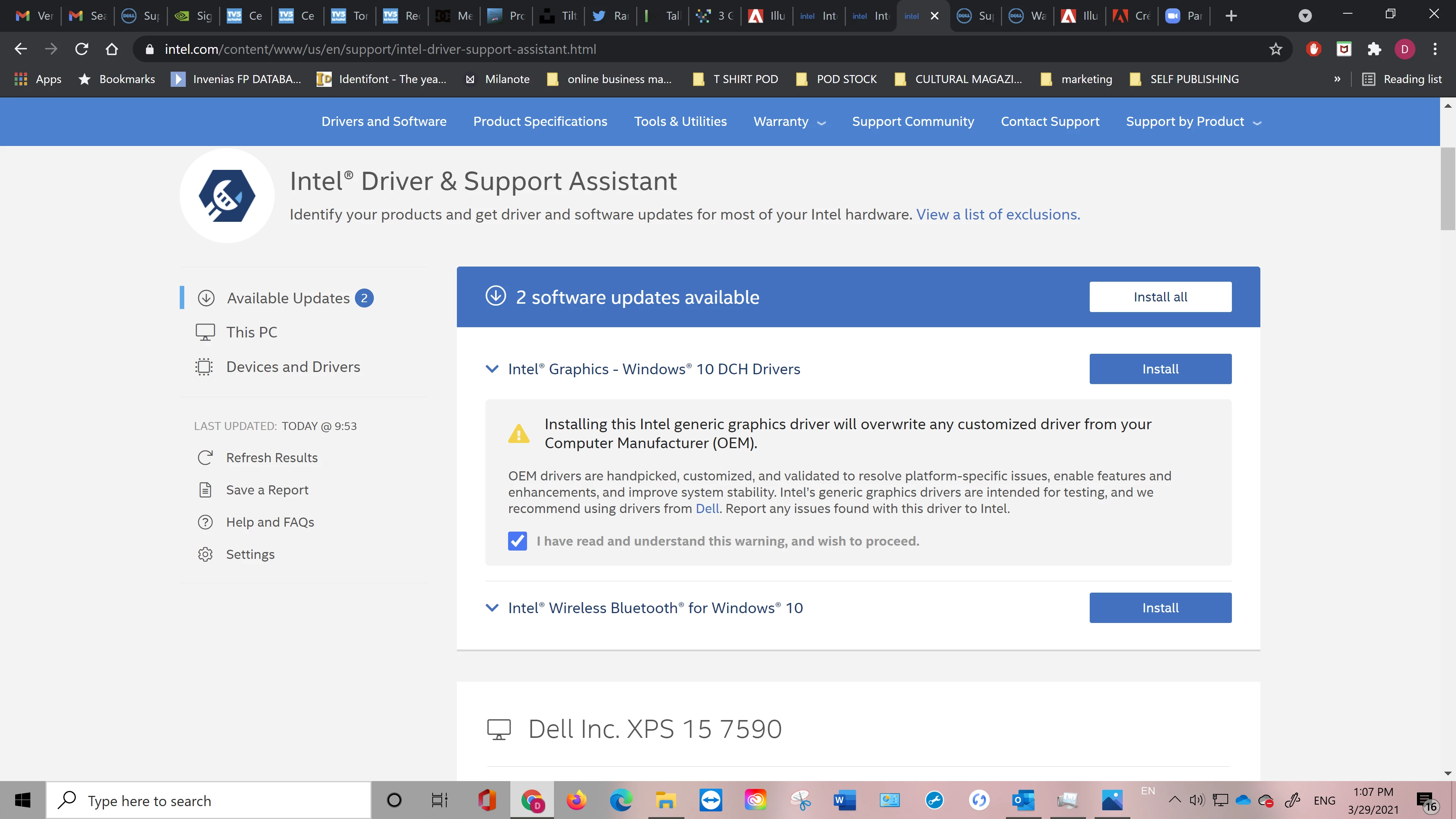Click the Save a Report document icon
Screen dimensions: 1456x819
[205, 490]
